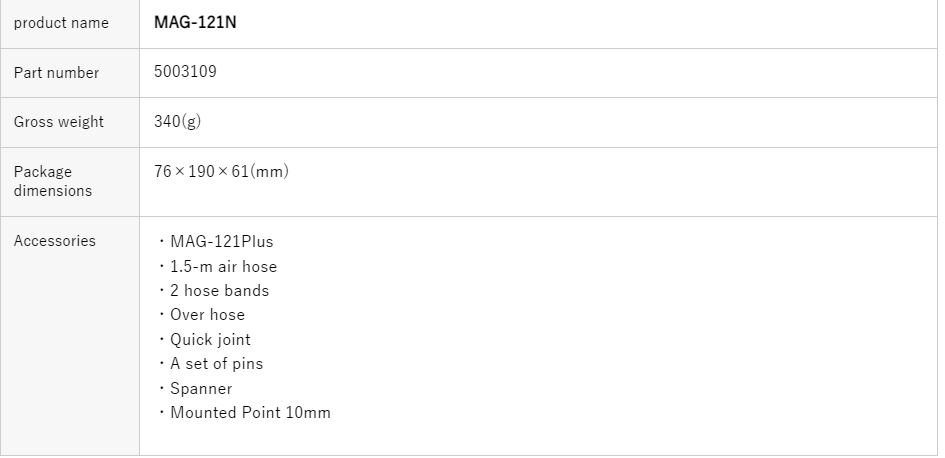Click the '2 hose bands' list item

click(x=219, y=291)
